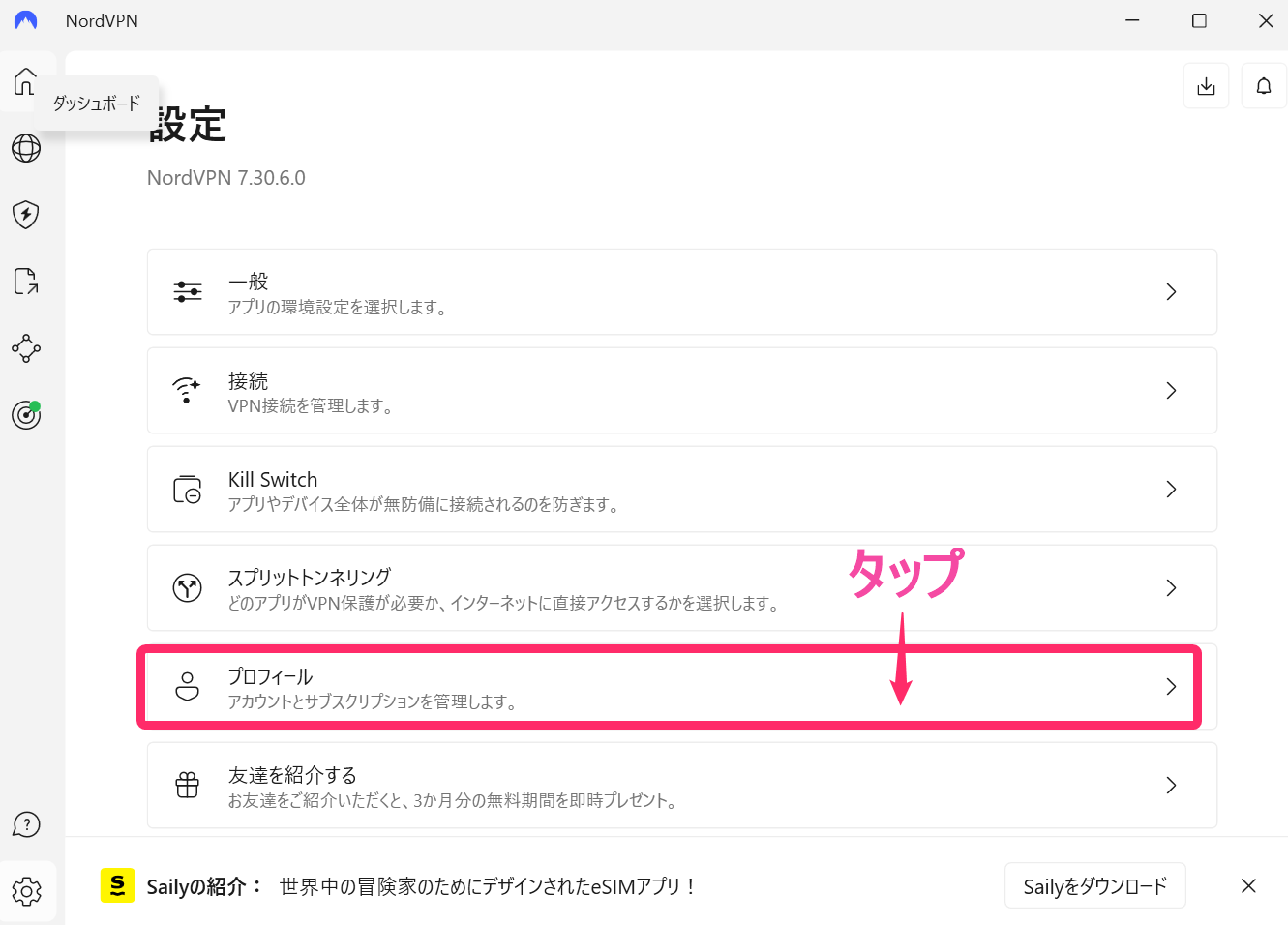
Task: Open the Kill Switch settings entry
Action: click(x=682, y=490)
